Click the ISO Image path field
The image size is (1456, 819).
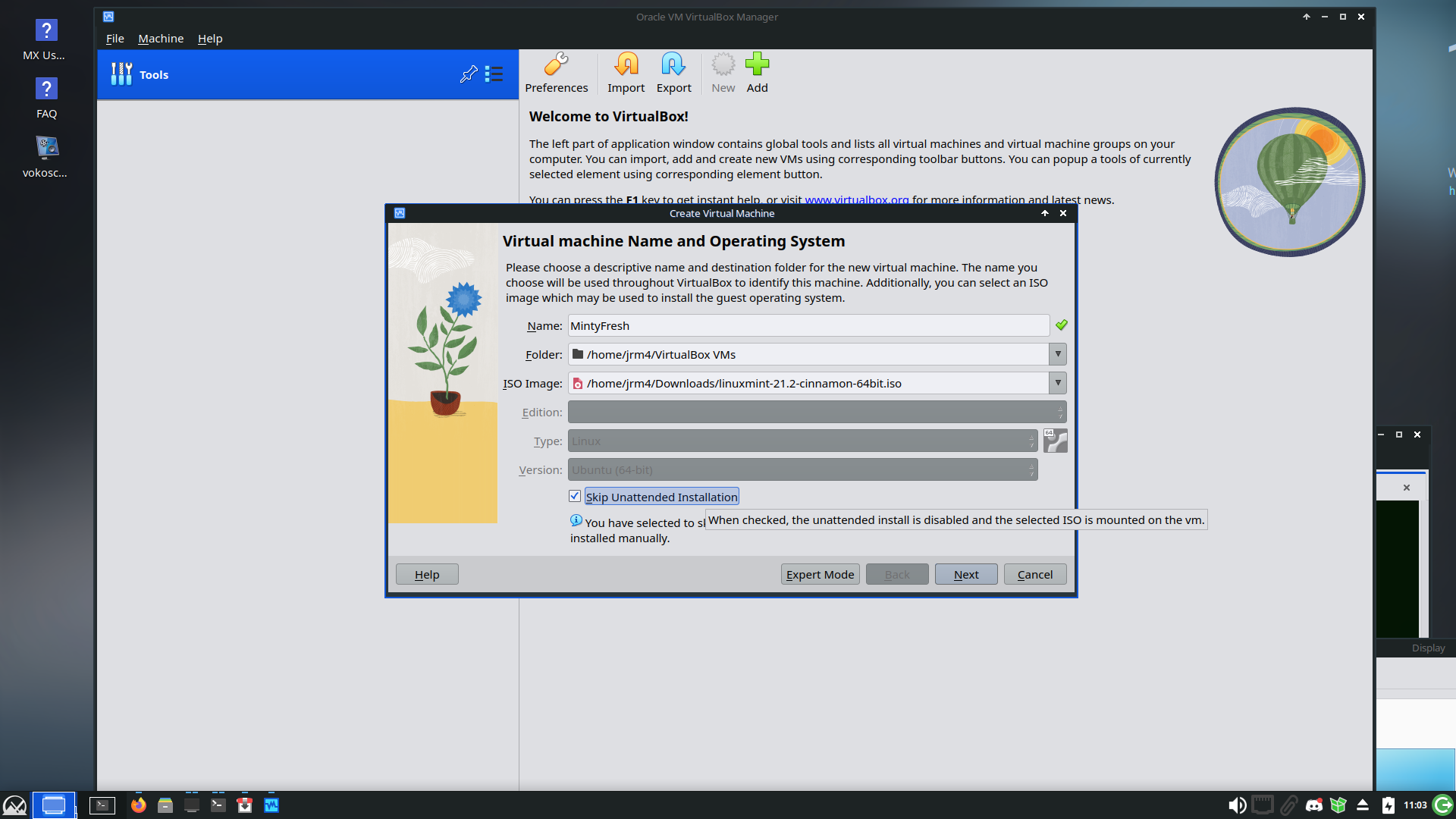(808, 383)
